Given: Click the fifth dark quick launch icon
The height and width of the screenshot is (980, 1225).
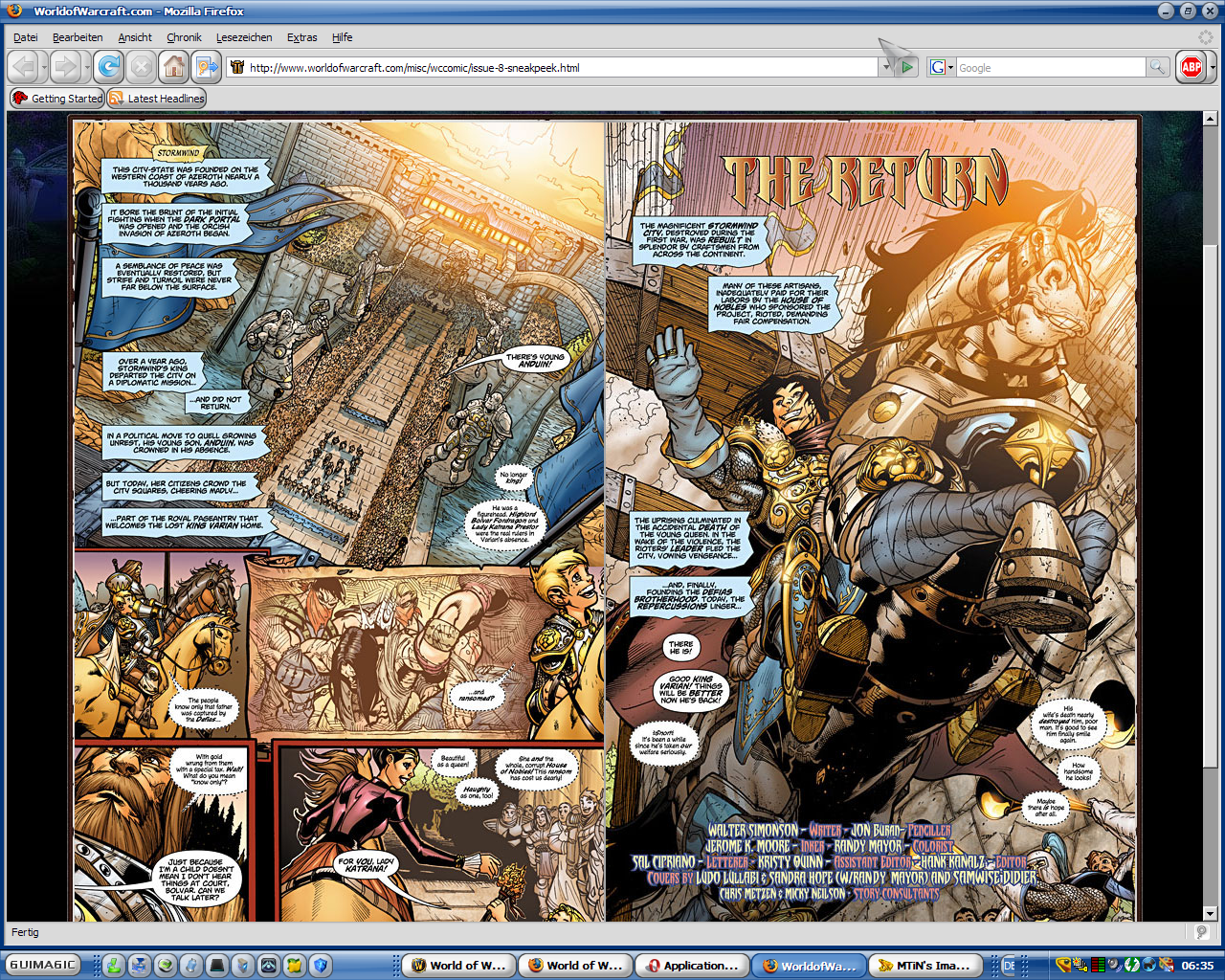Looking at the screenshot, I should 217,965.
